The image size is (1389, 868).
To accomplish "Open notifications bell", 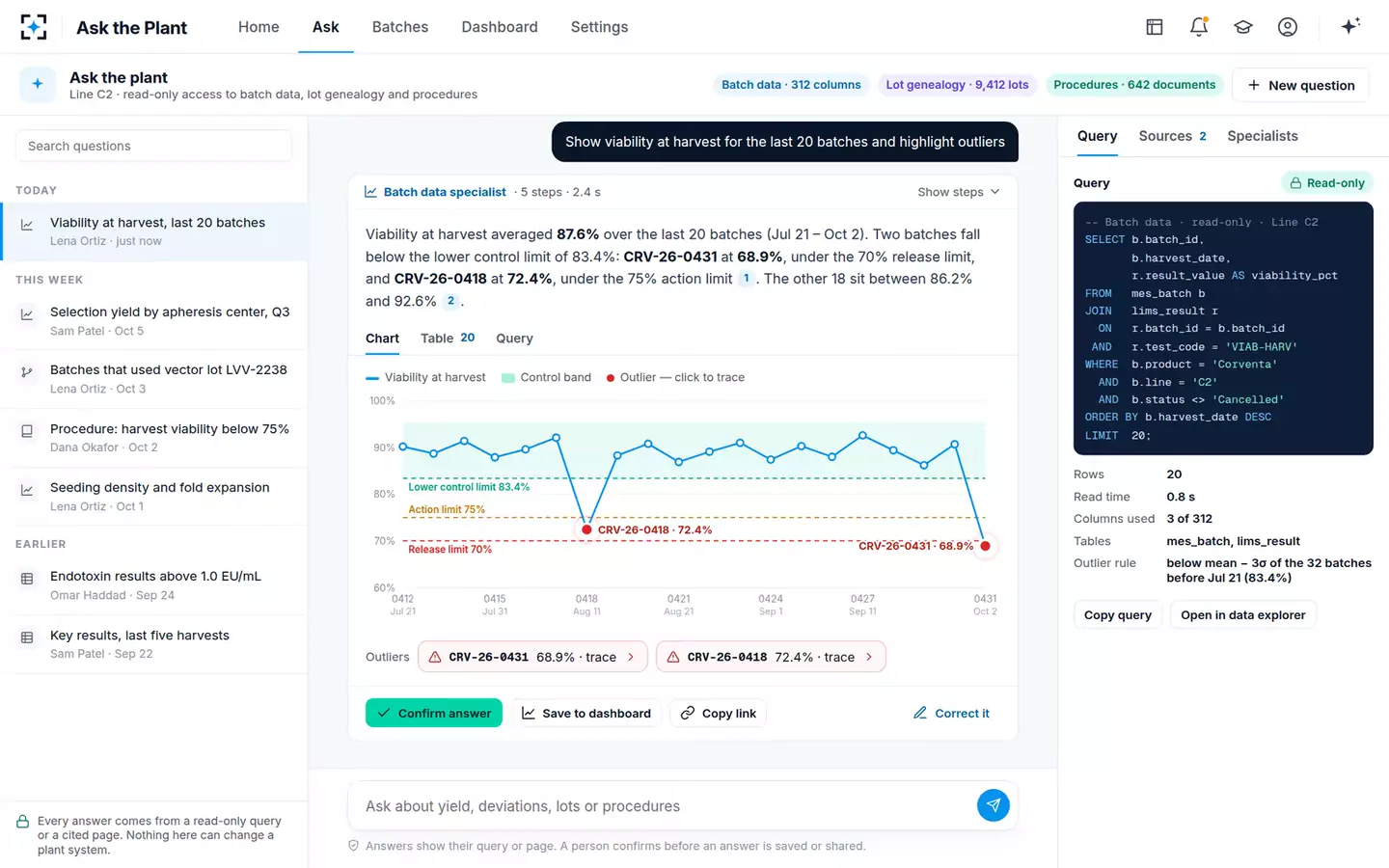I will point(1199,27).
